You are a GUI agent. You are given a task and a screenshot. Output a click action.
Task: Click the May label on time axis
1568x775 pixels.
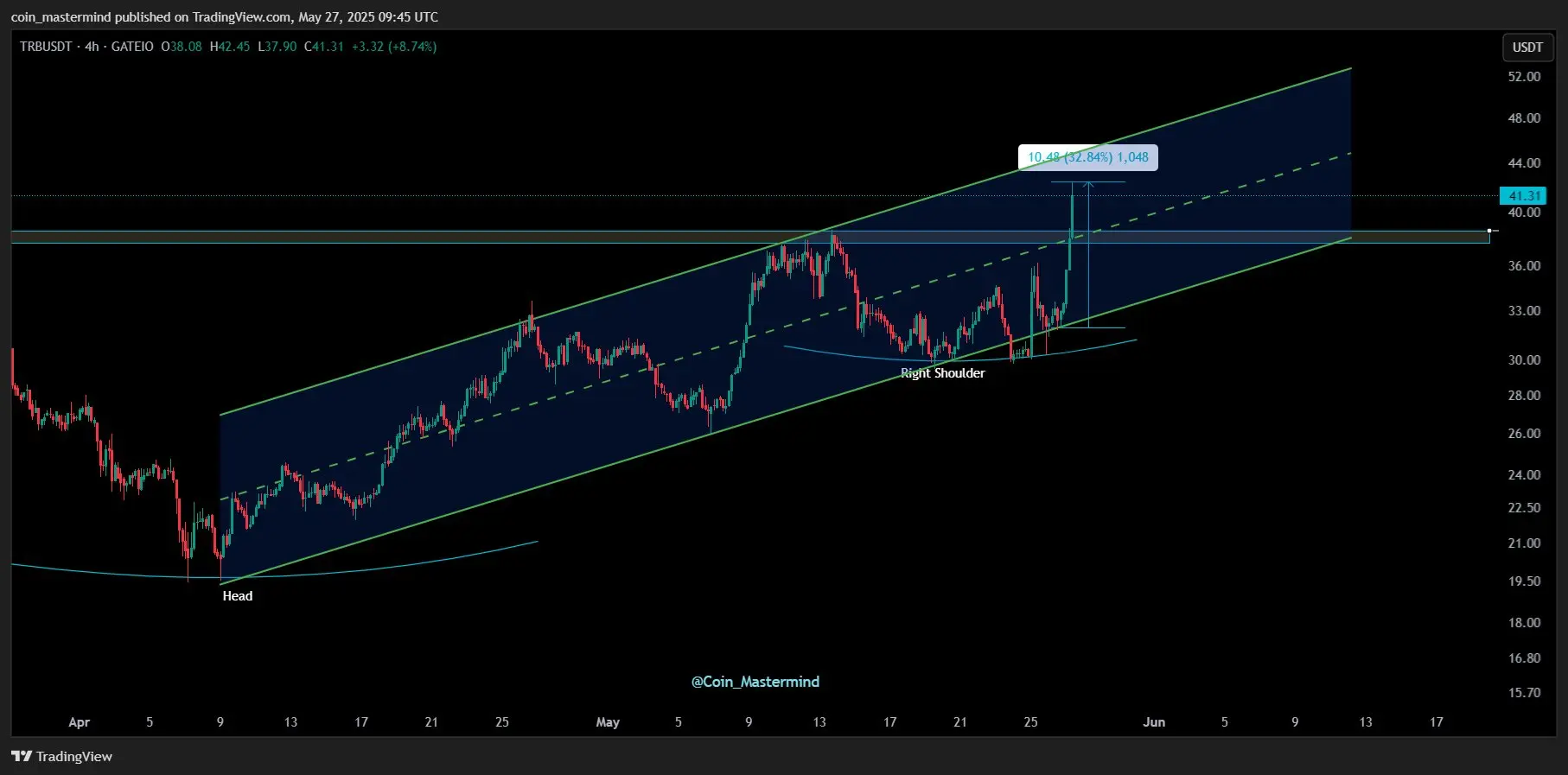point(608,722)
